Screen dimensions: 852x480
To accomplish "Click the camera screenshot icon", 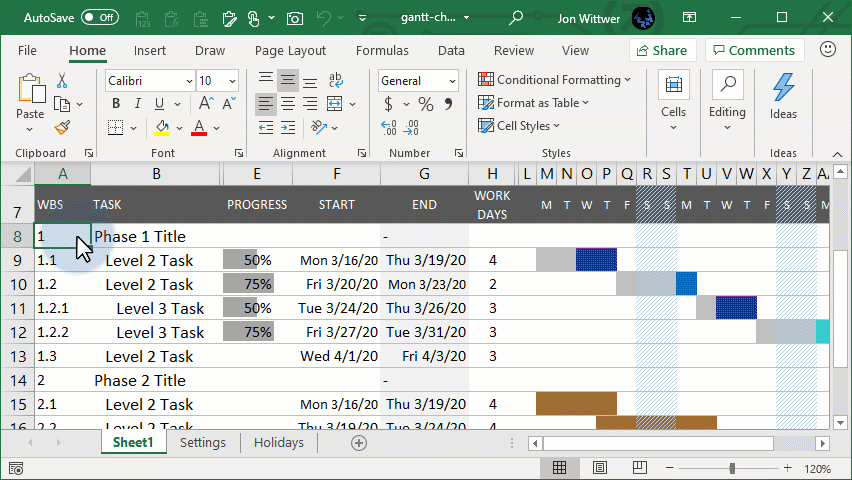I will click(295, 18).
